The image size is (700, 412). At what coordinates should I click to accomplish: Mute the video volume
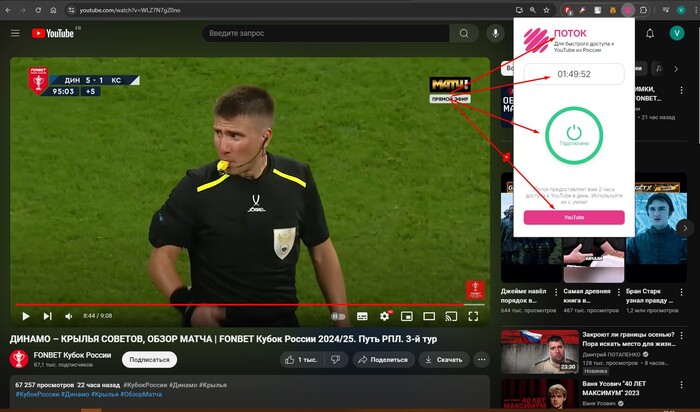[x=69, y=316]
